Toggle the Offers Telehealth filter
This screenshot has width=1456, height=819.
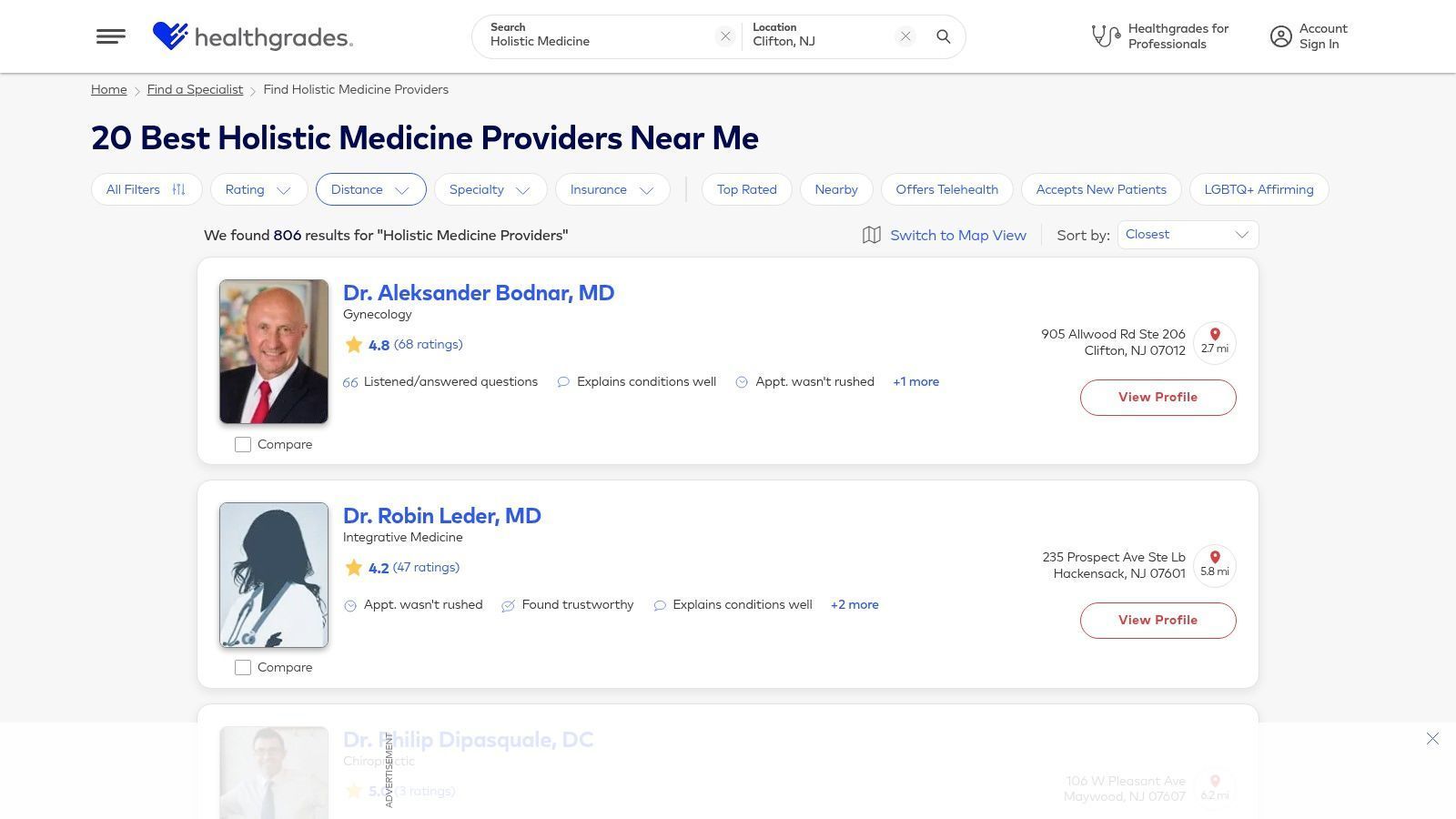coord(946,189)
